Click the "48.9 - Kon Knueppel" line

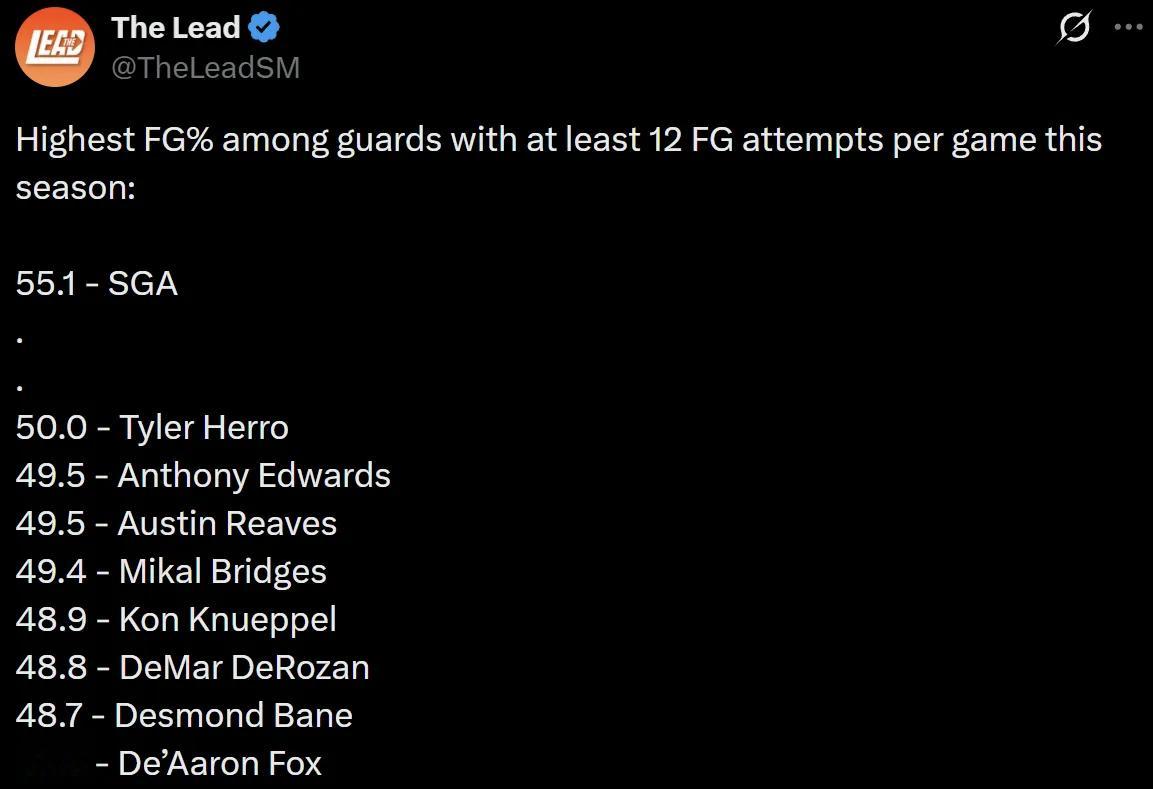[x=176, y=619]
